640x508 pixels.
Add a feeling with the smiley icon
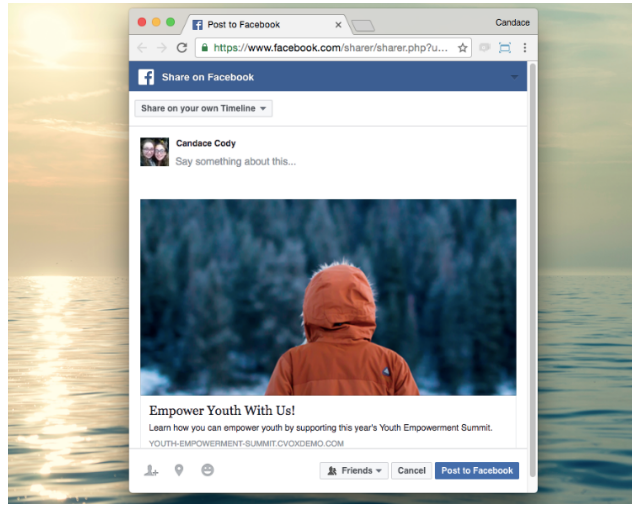(x=207, y=470)
